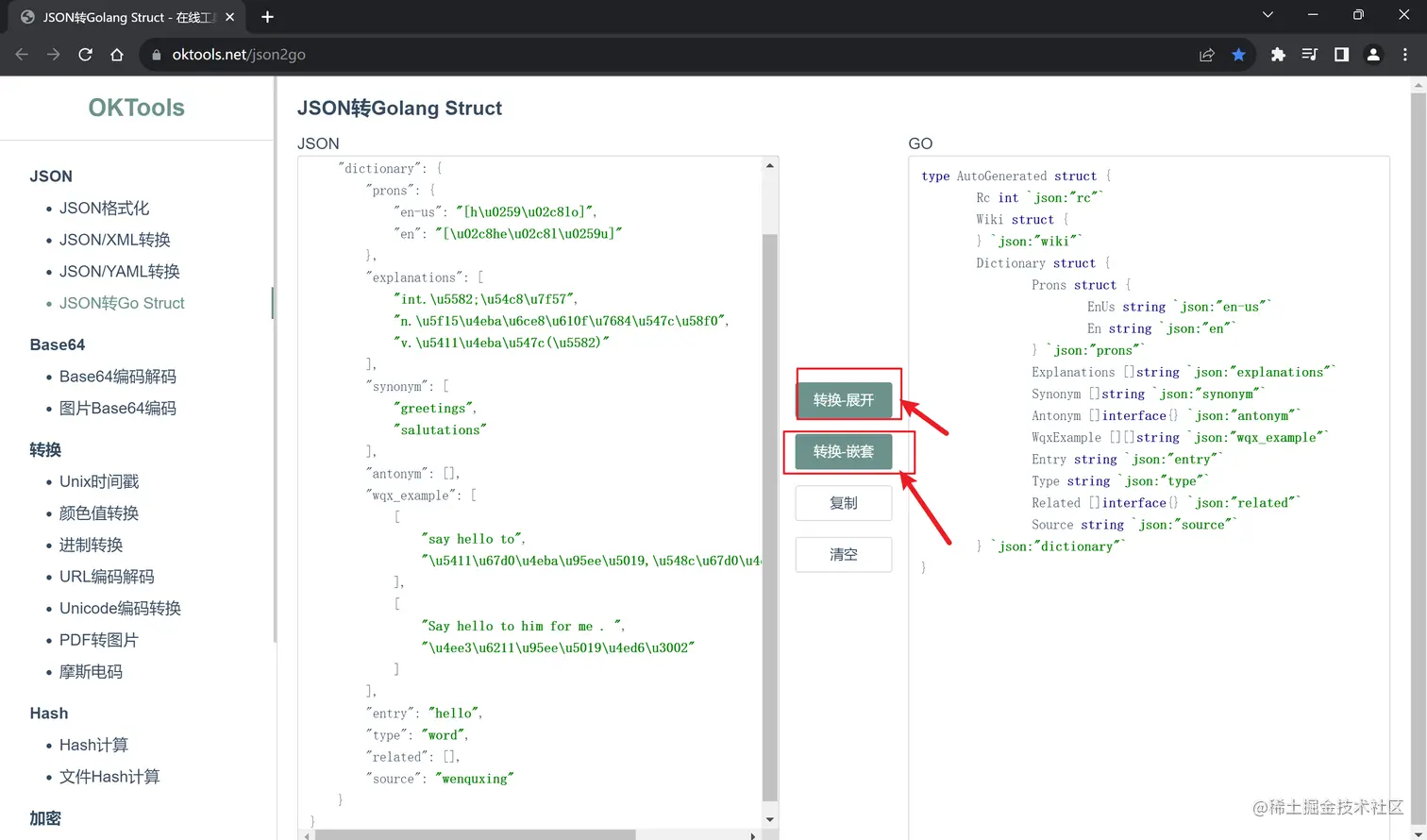Image resolution: width=1427 pixels, height=840 pixels.
Task: Click the browser back arrow
Action: tap(22, 55)
